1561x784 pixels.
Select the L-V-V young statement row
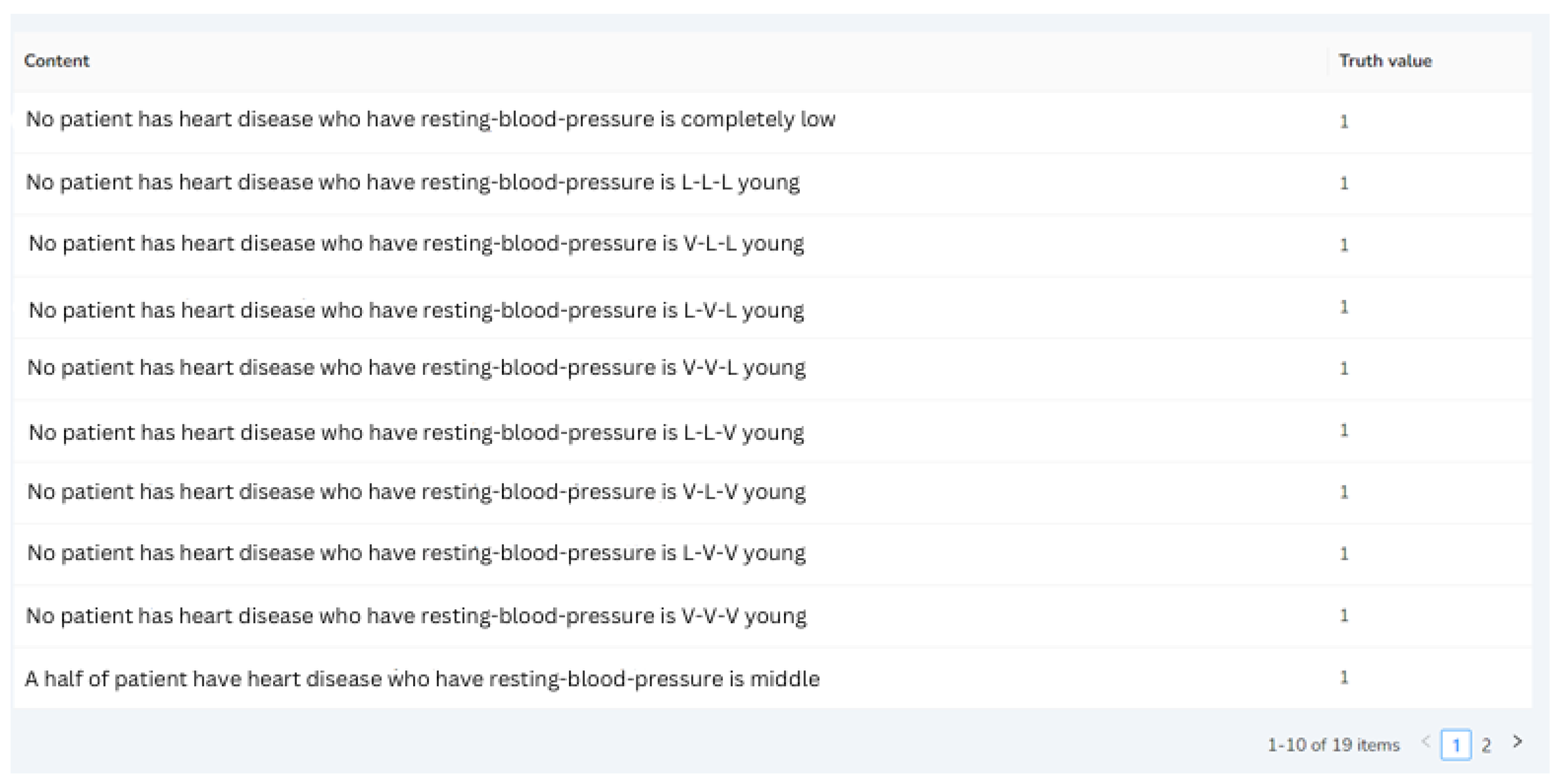[416, 553]
